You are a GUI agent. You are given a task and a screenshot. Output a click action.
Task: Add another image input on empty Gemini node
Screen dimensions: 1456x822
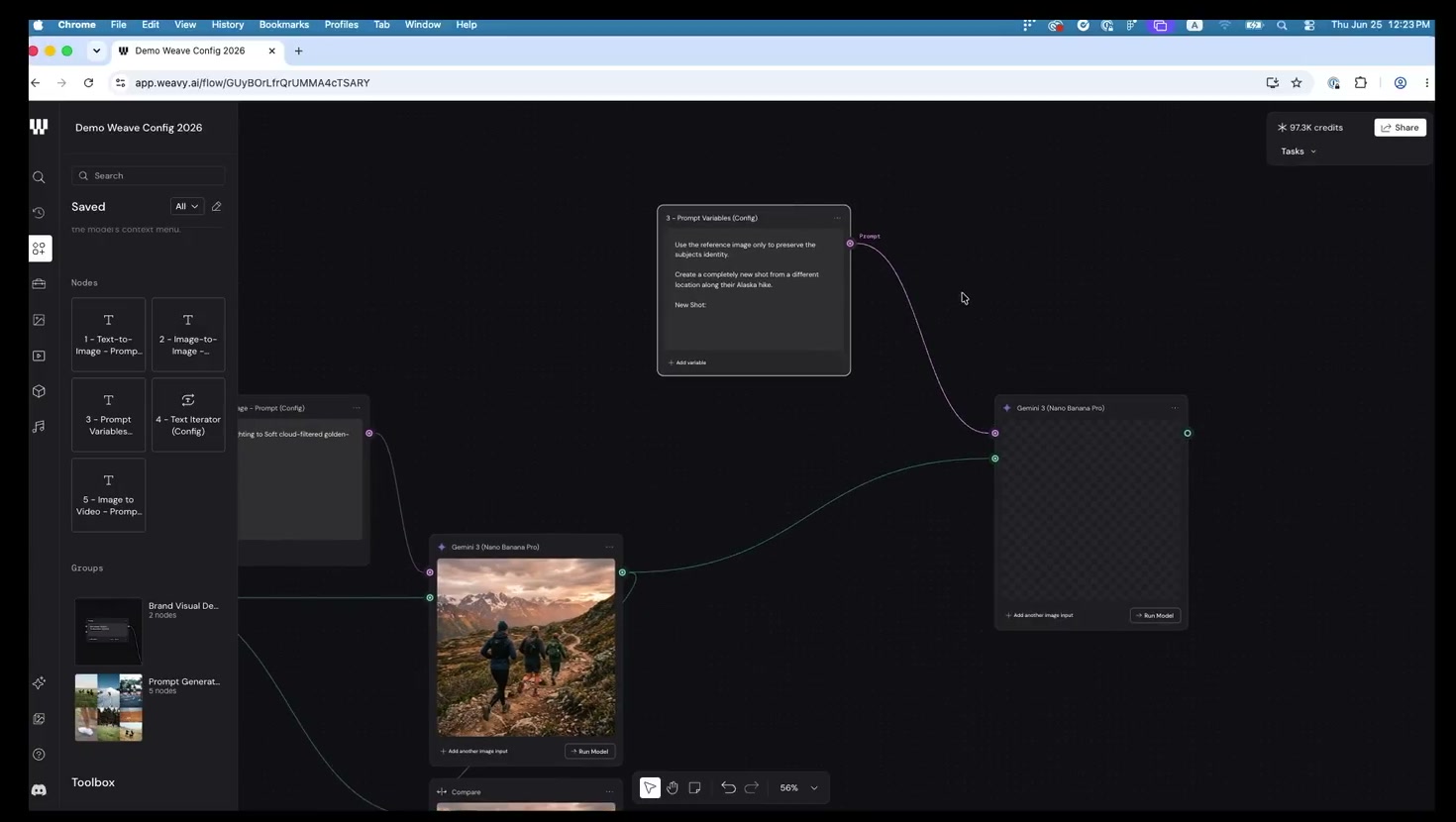pyautogui.click(x=1039, y=616)
